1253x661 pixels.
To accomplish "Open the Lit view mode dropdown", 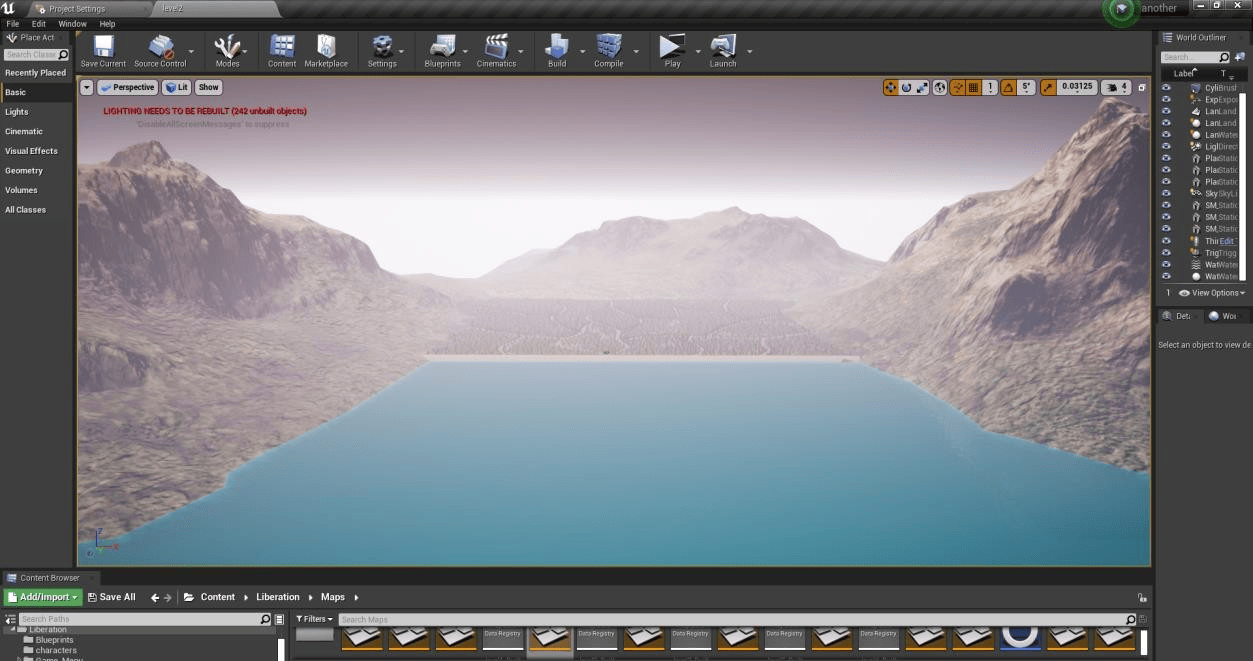I will 177,87.
